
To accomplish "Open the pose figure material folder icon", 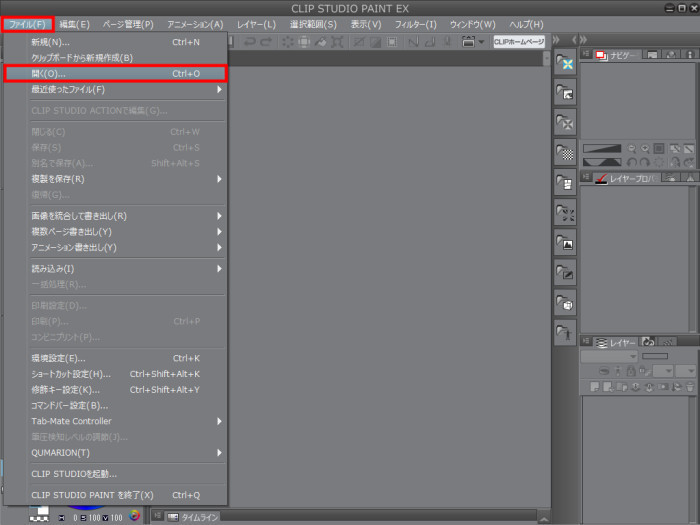I will 565,333.
